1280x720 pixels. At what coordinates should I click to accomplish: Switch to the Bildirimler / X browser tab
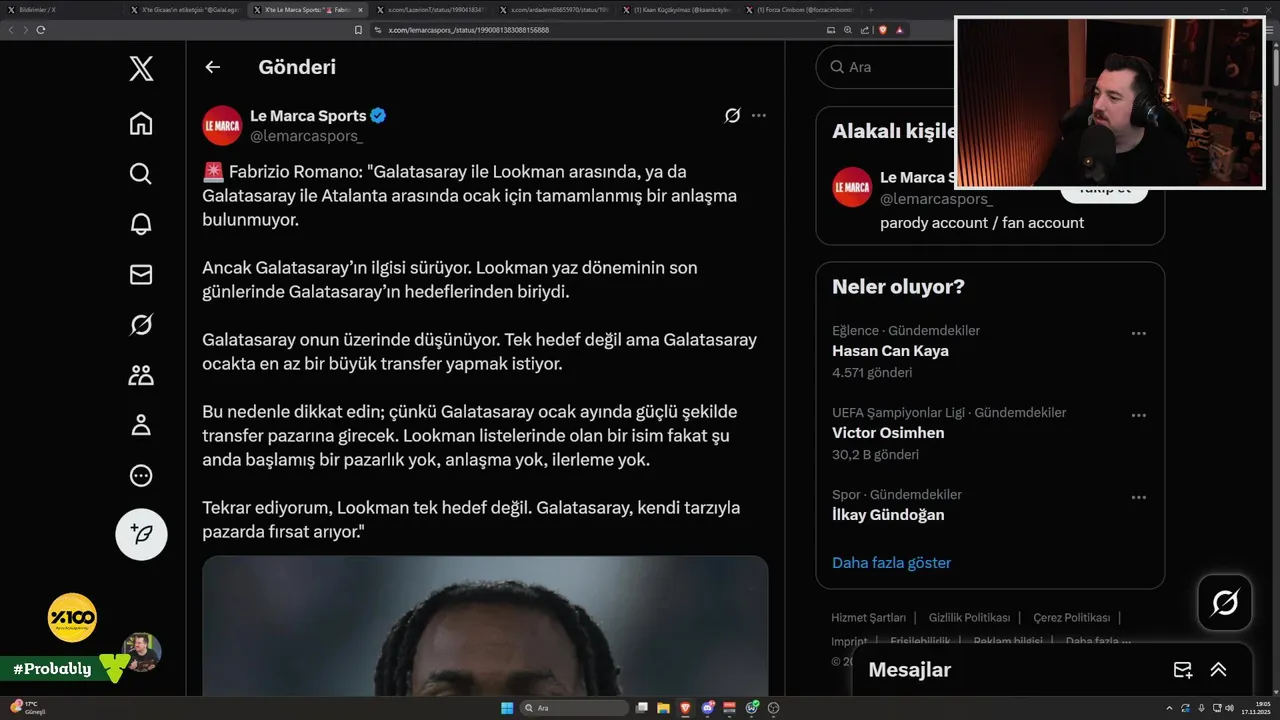(x=60, y=9)
